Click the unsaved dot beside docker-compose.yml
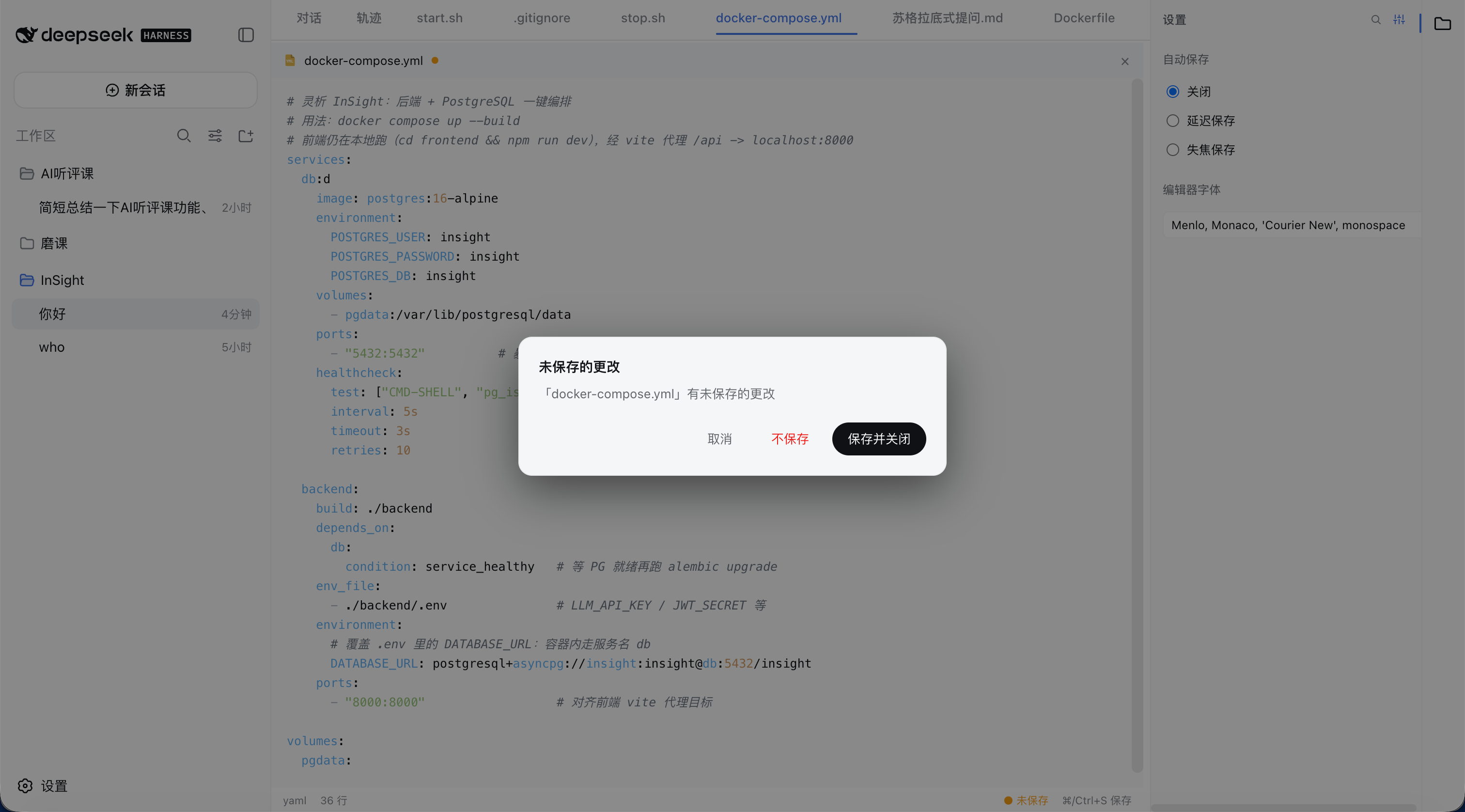This screenshot has width=1465, height=812. (x=435, y=60)
